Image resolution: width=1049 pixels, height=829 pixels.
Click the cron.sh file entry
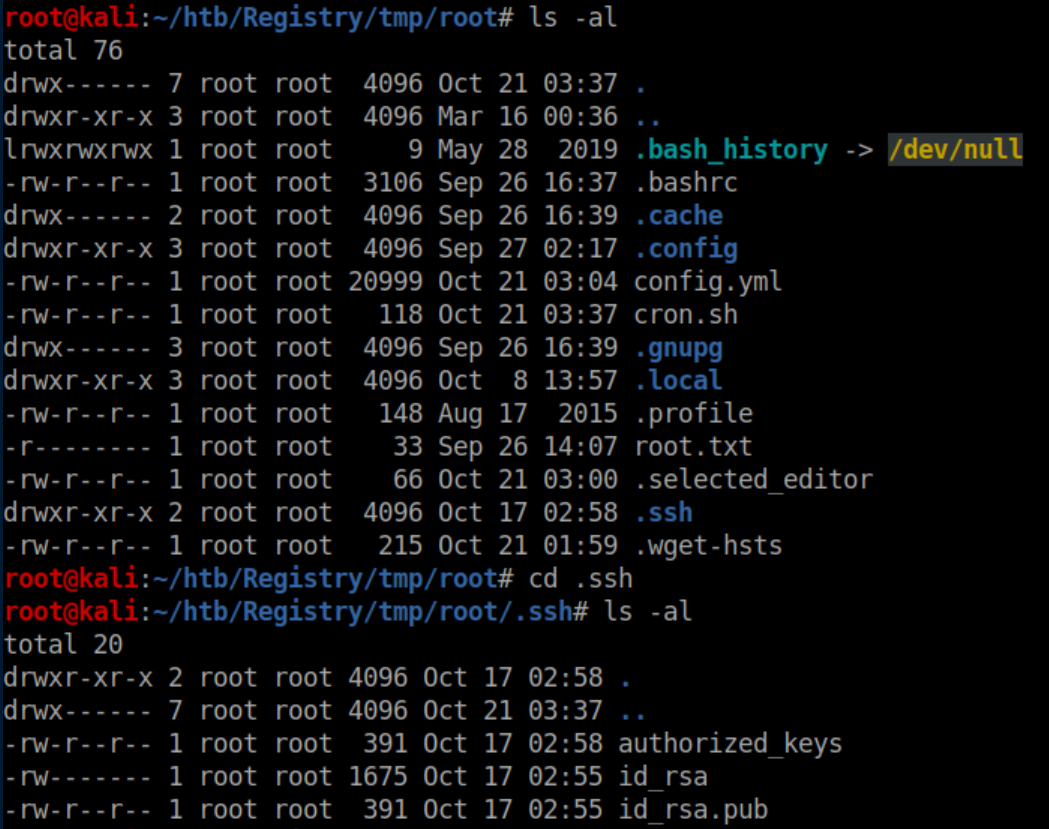tap(685, 315)
